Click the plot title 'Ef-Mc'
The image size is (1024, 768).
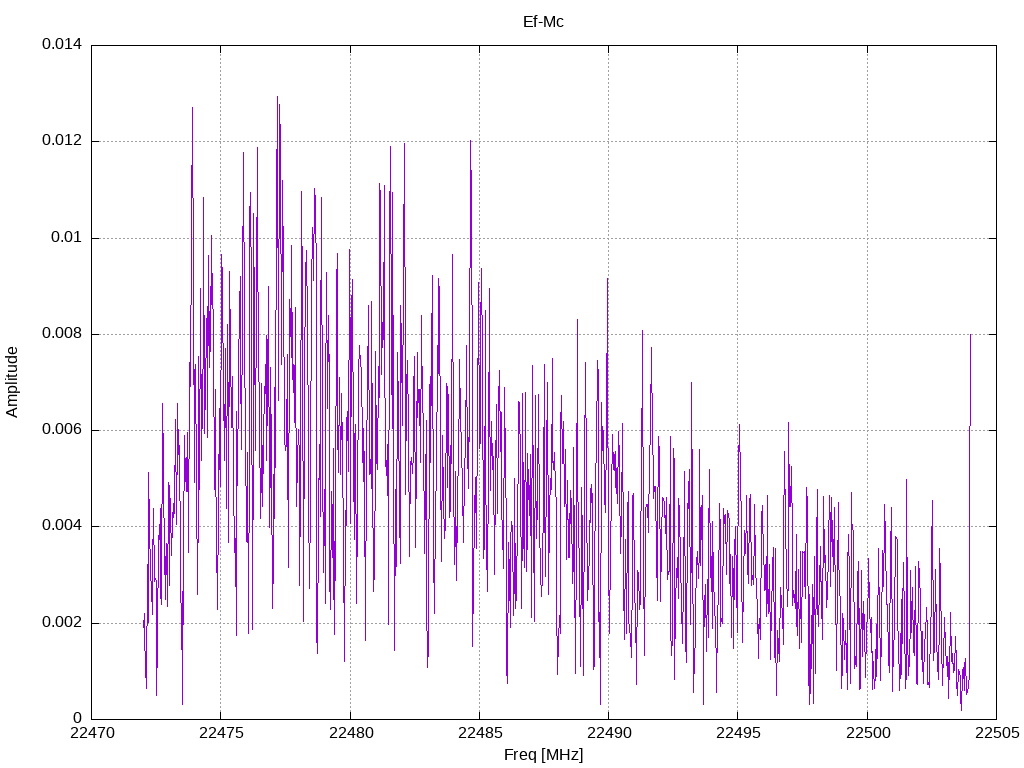[543, 22]
